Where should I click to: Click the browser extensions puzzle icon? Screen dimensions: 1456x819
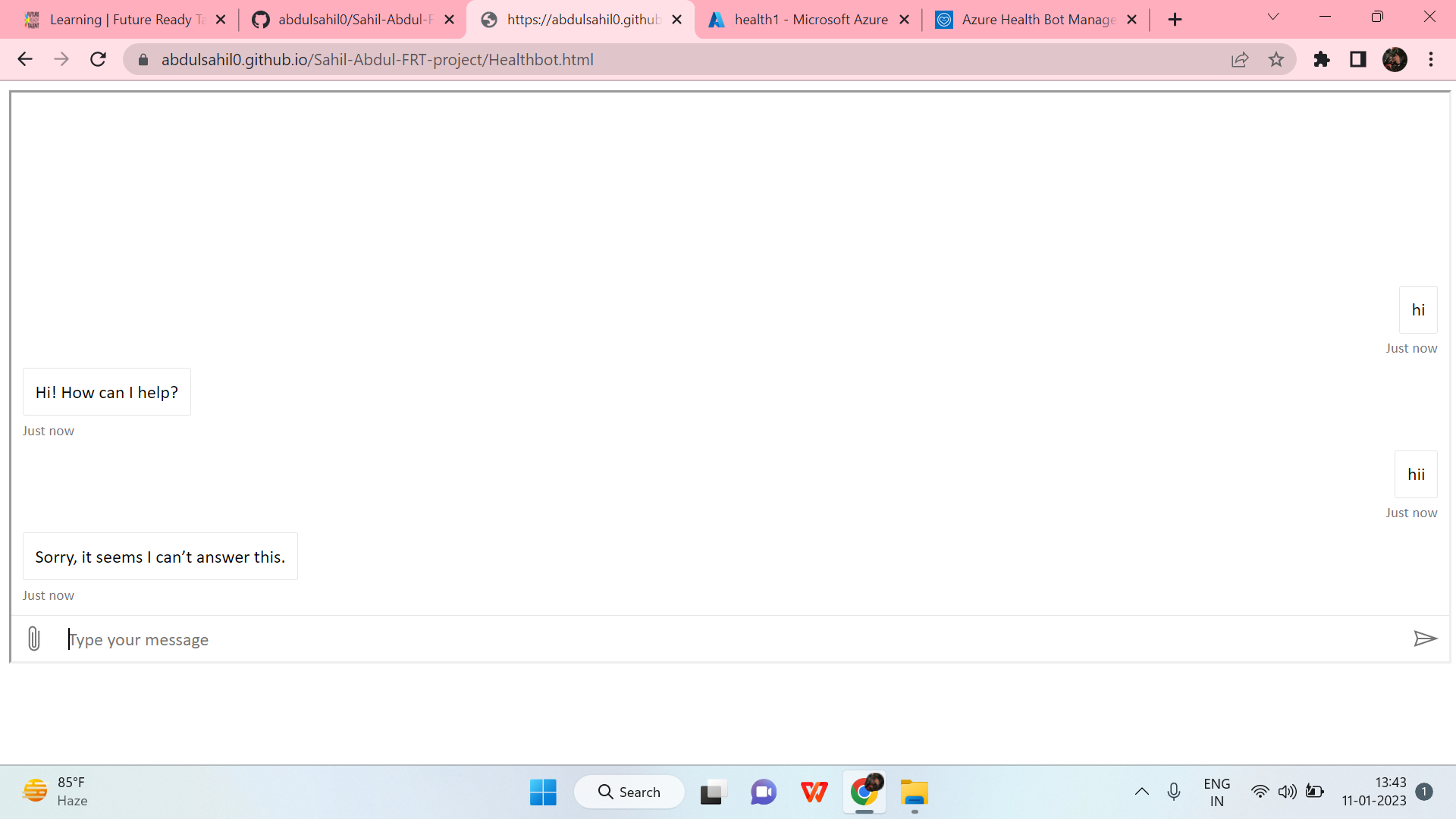tap(1321, 59)
